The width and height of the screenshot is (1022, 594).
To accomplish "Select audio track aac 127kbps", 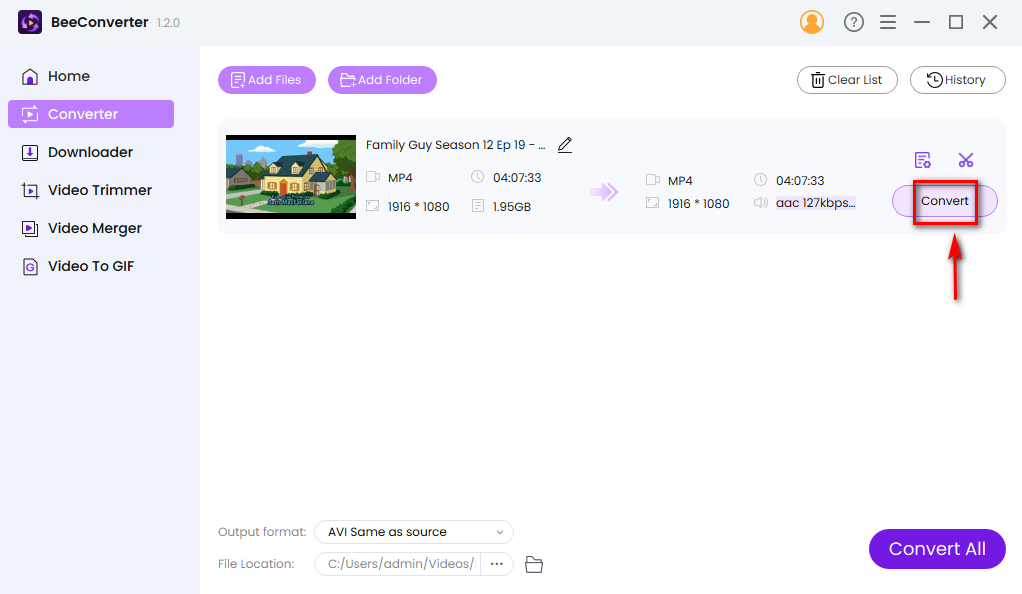I will pyautogui.click(x=815, y=203).
